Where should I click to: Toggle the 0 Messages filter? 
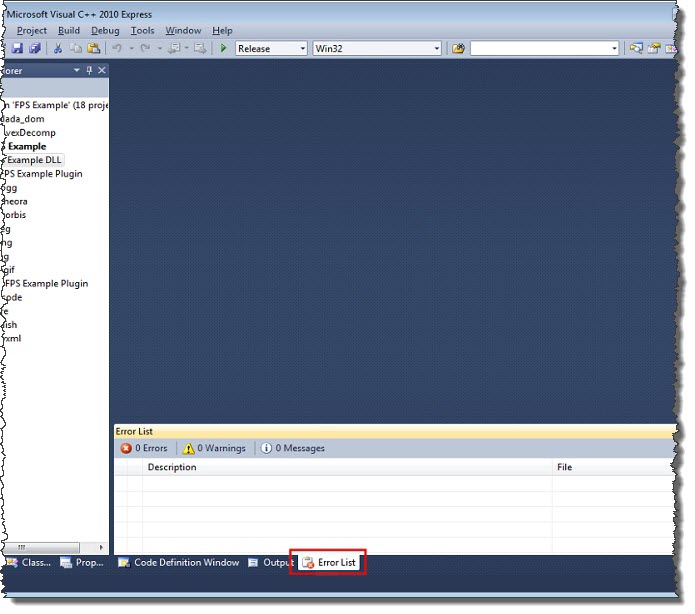click(293, 448)
